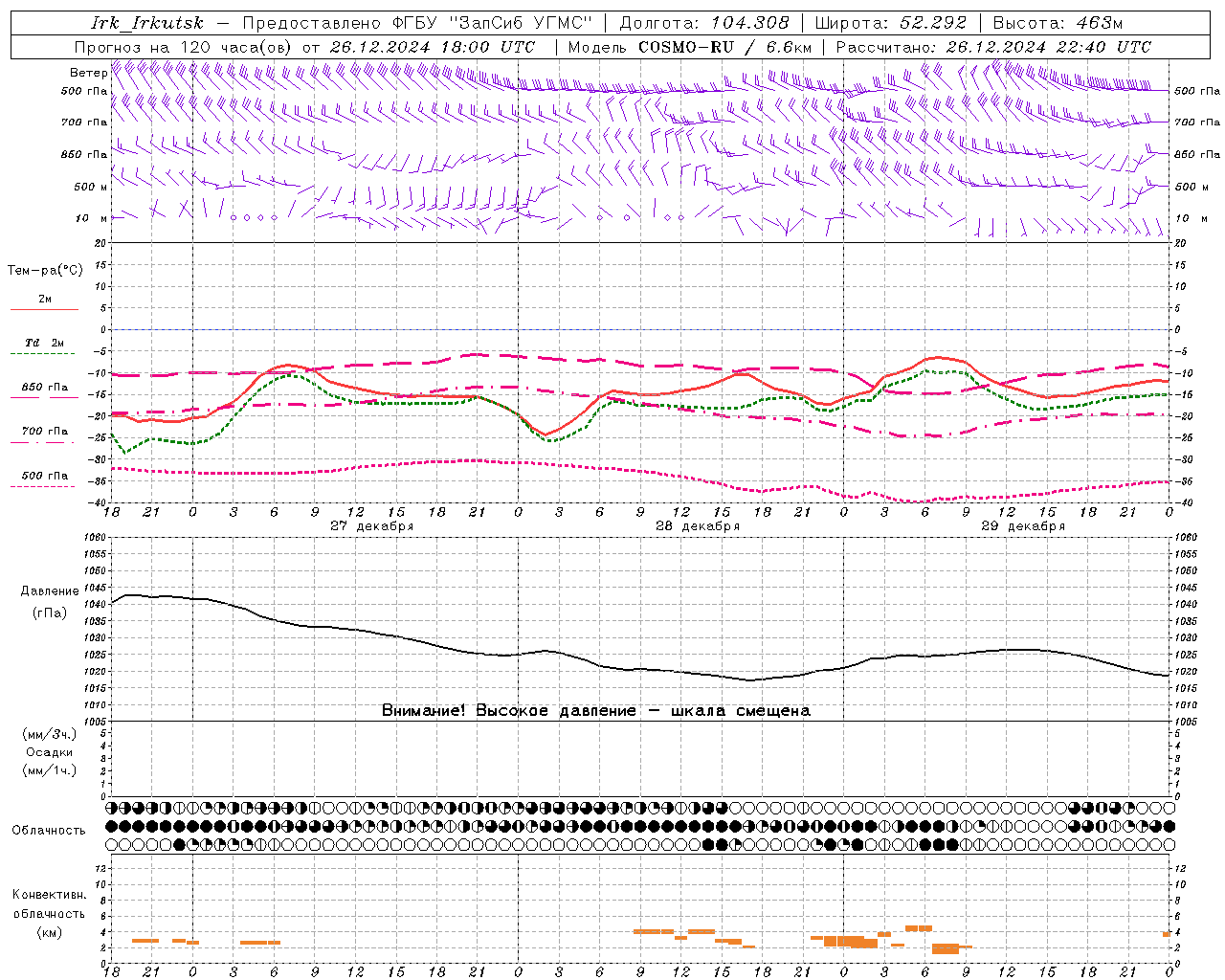Click the '(гПа)' unit under Давление
This screenshot has height=980, width=1225.
coord(50,612)
